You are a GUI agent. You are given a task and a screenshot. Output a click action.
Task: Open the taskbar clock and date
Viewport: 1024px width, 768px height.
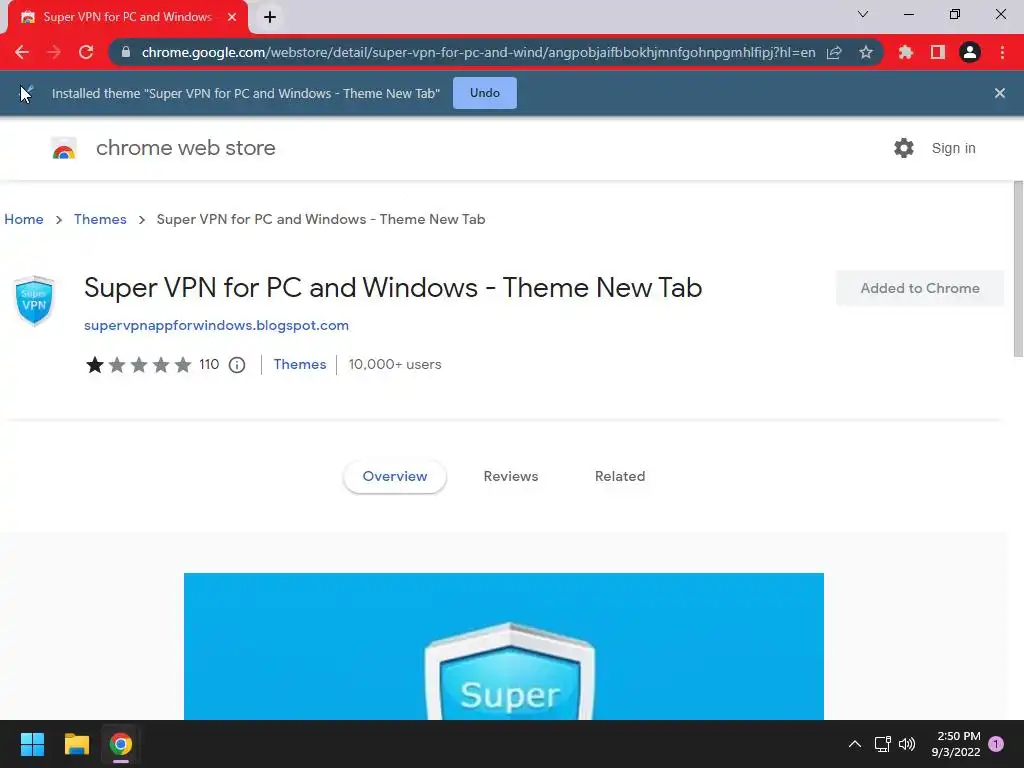pos(956,744)
